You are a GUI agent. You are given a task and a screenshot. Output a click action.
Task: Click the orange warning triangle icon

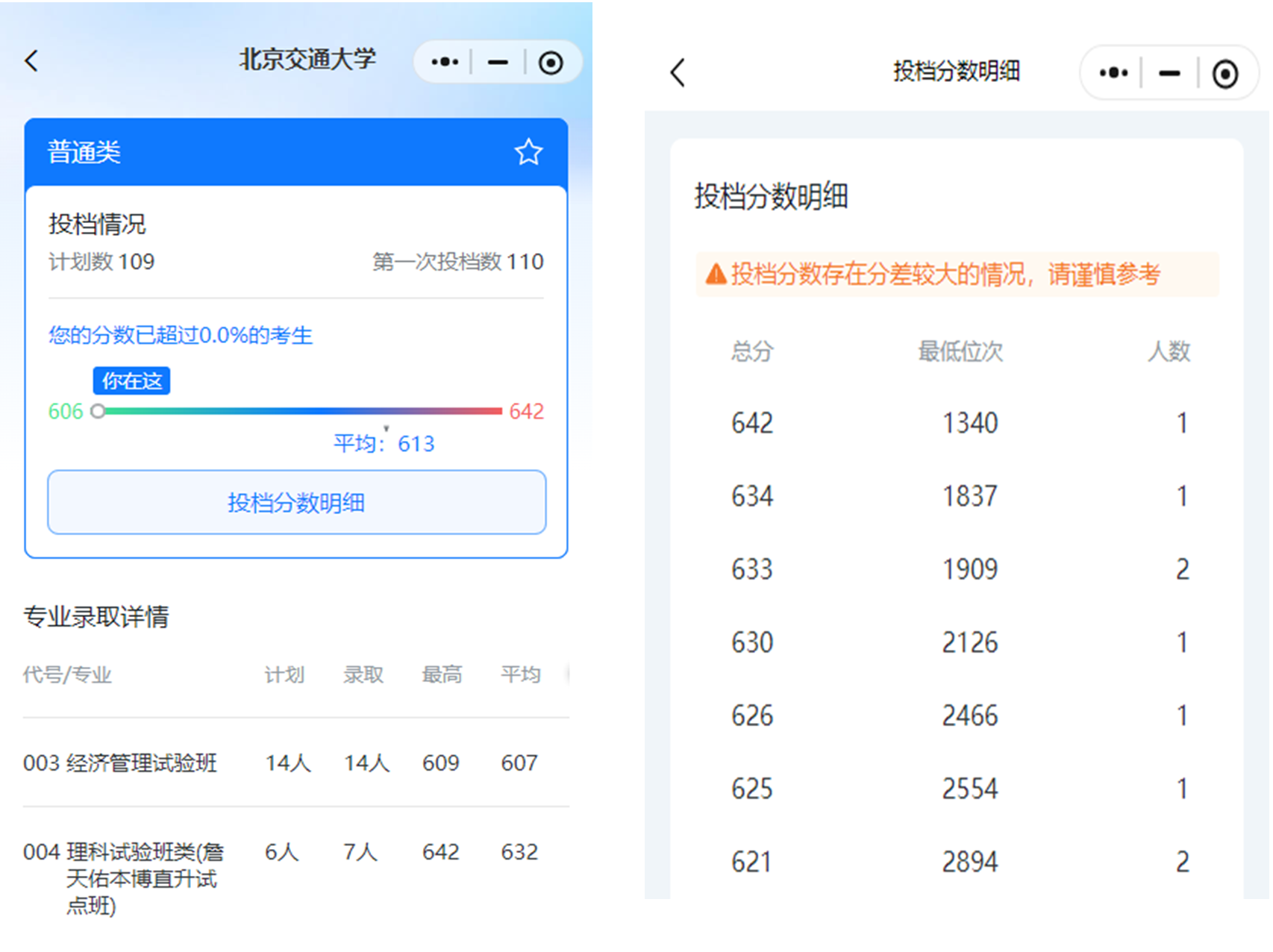pos(716,275)
